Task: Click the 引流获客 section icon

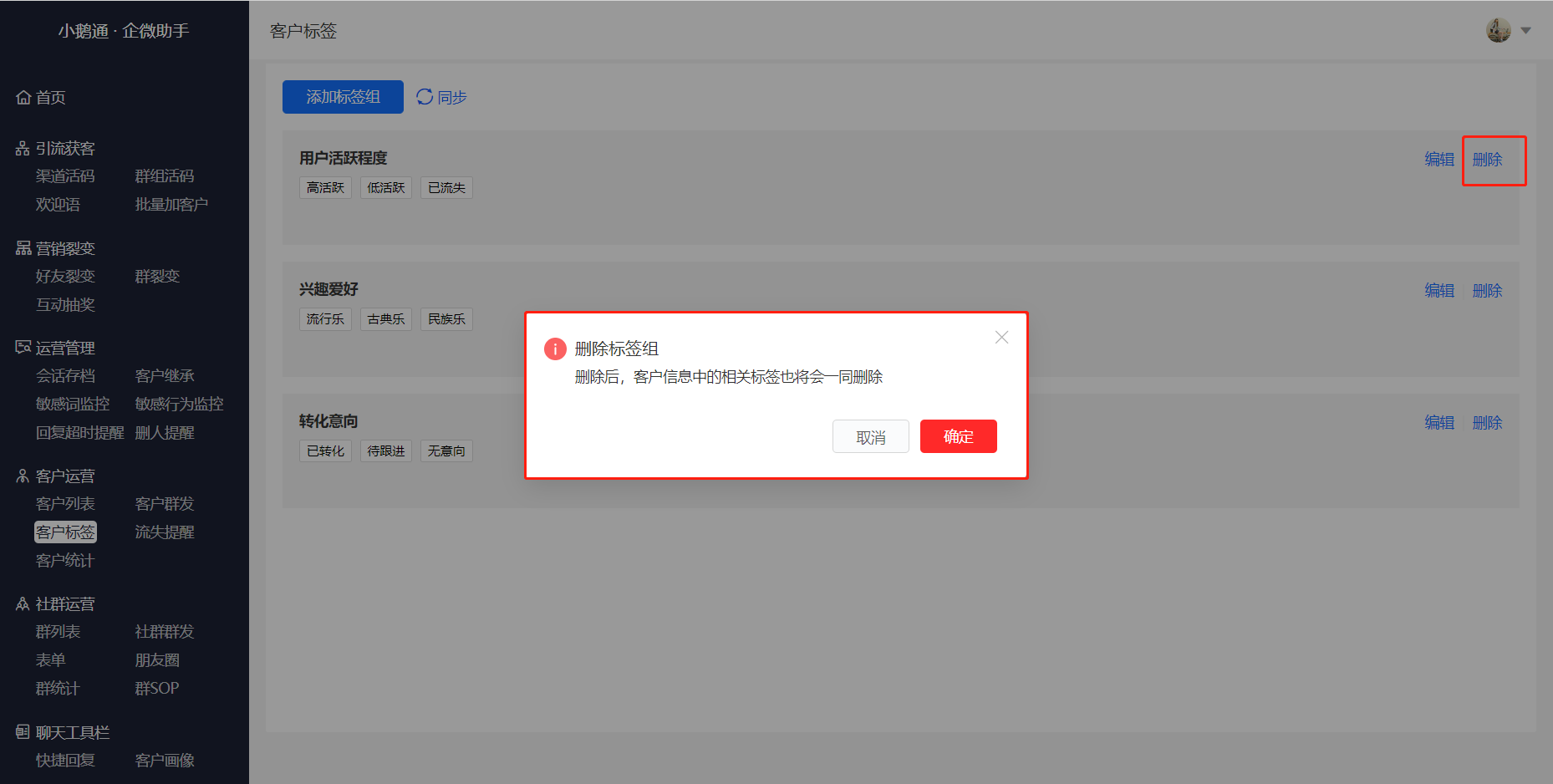Action: (x=23, y=149)
